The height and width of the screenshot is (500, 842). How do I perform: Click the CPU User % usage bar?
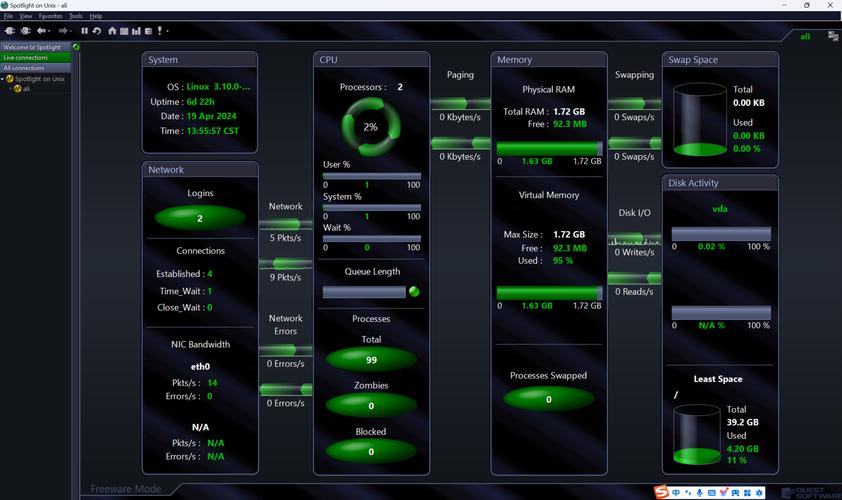click(x=371, y=175)
